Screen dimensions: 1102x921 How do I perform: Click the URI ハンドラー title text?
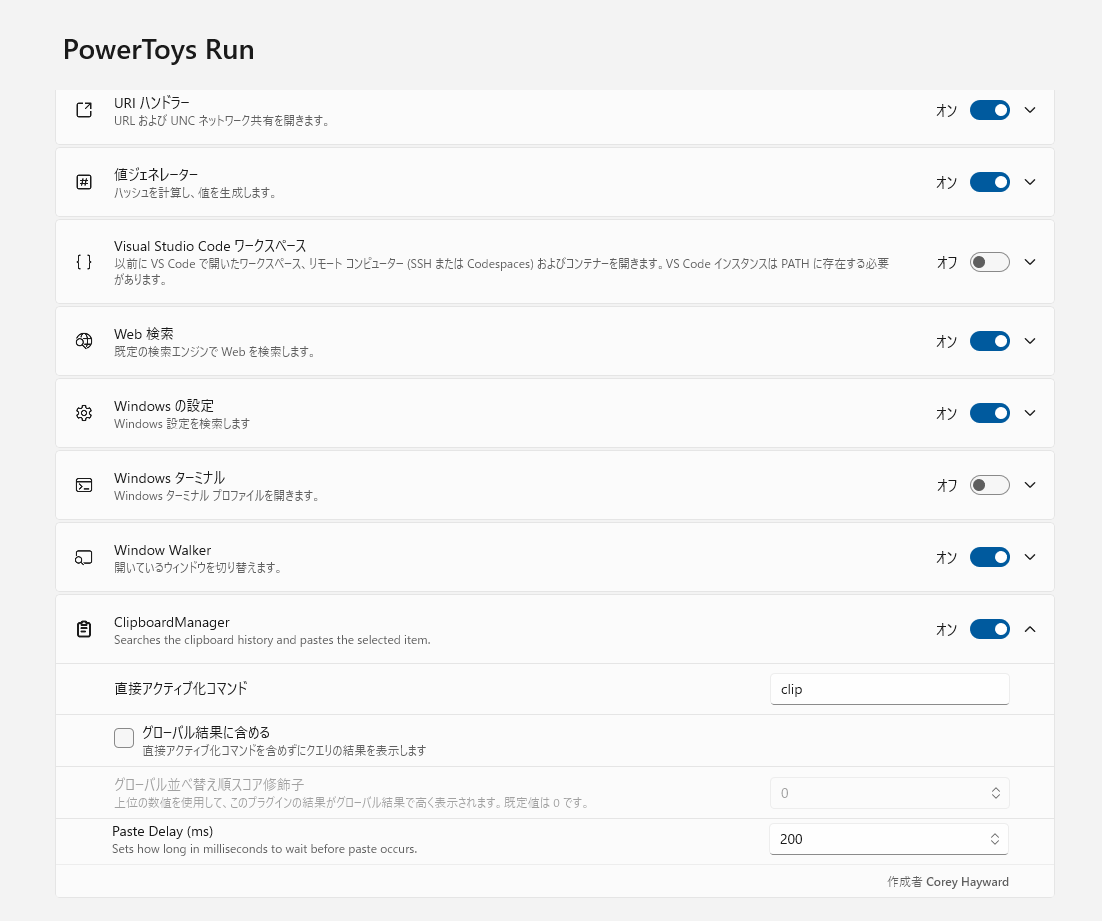152,103
